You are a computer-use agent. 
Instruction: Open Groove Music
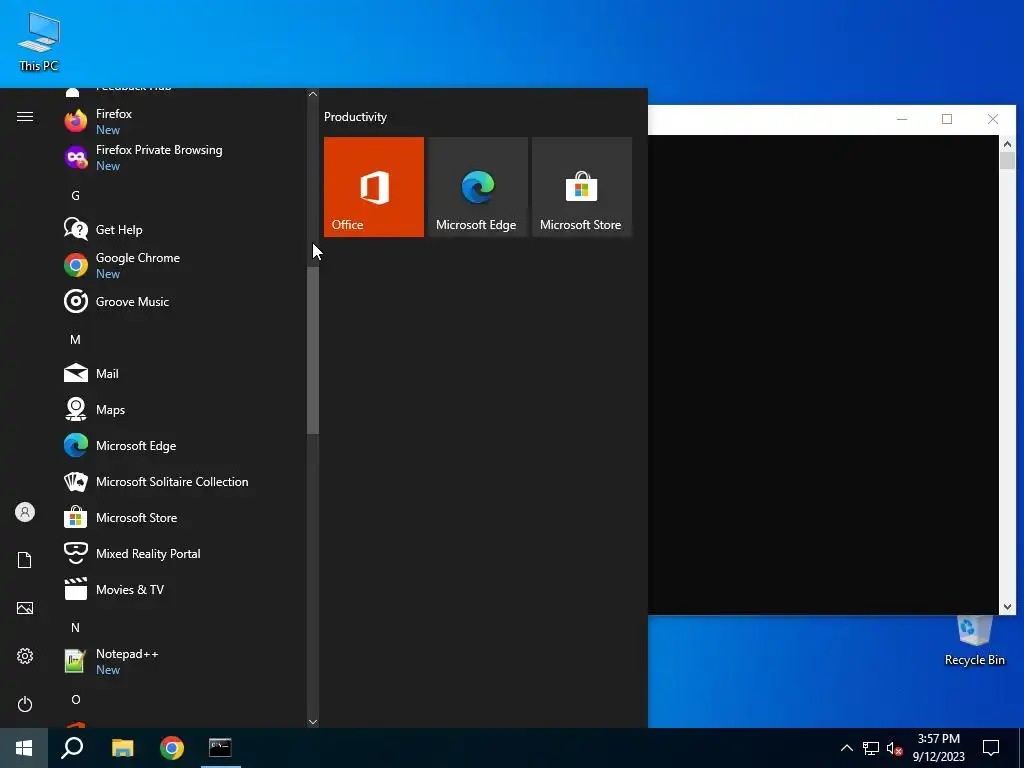(183, 302)
